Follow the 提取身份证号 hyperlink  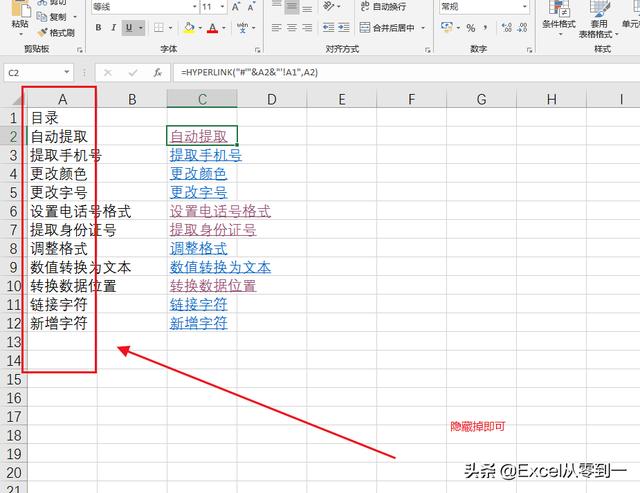click(x=213, y=230)
